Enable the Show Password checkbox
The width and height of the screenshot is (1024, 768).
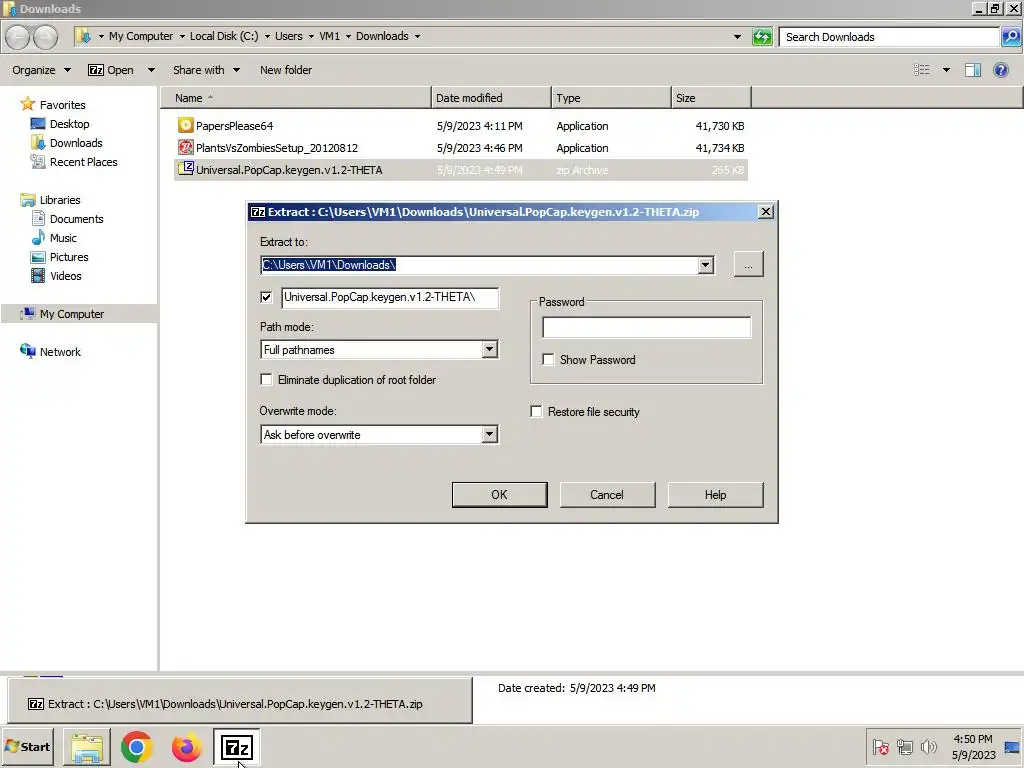pyautogui.click(x=548, y=359)
